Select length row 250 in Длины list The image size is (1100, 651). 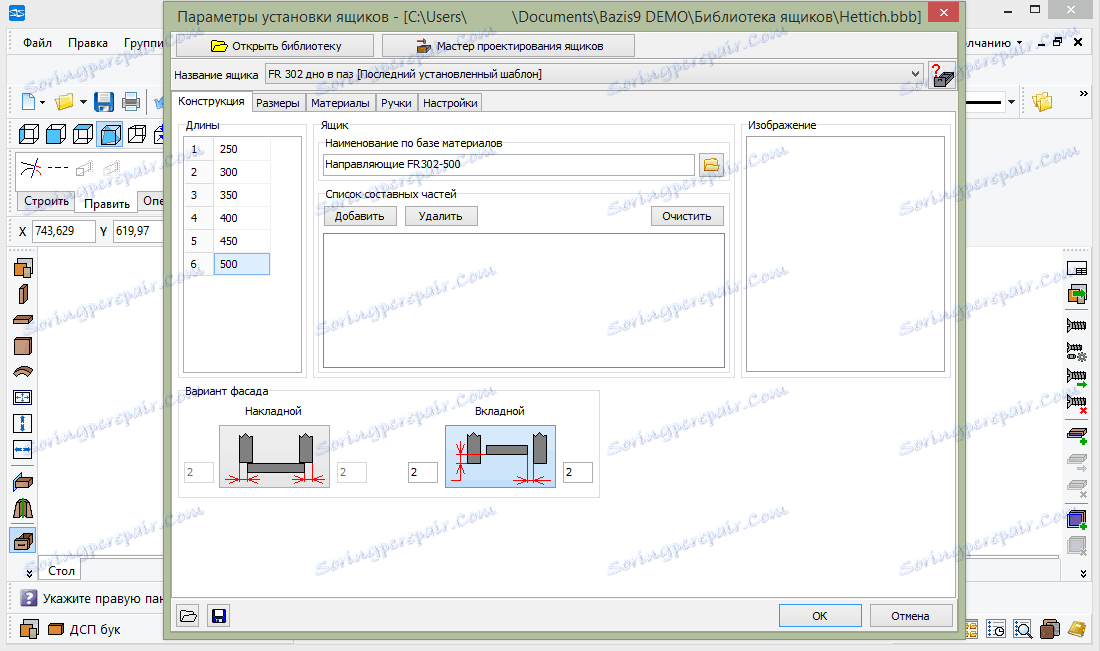click(x=228, y=149)
